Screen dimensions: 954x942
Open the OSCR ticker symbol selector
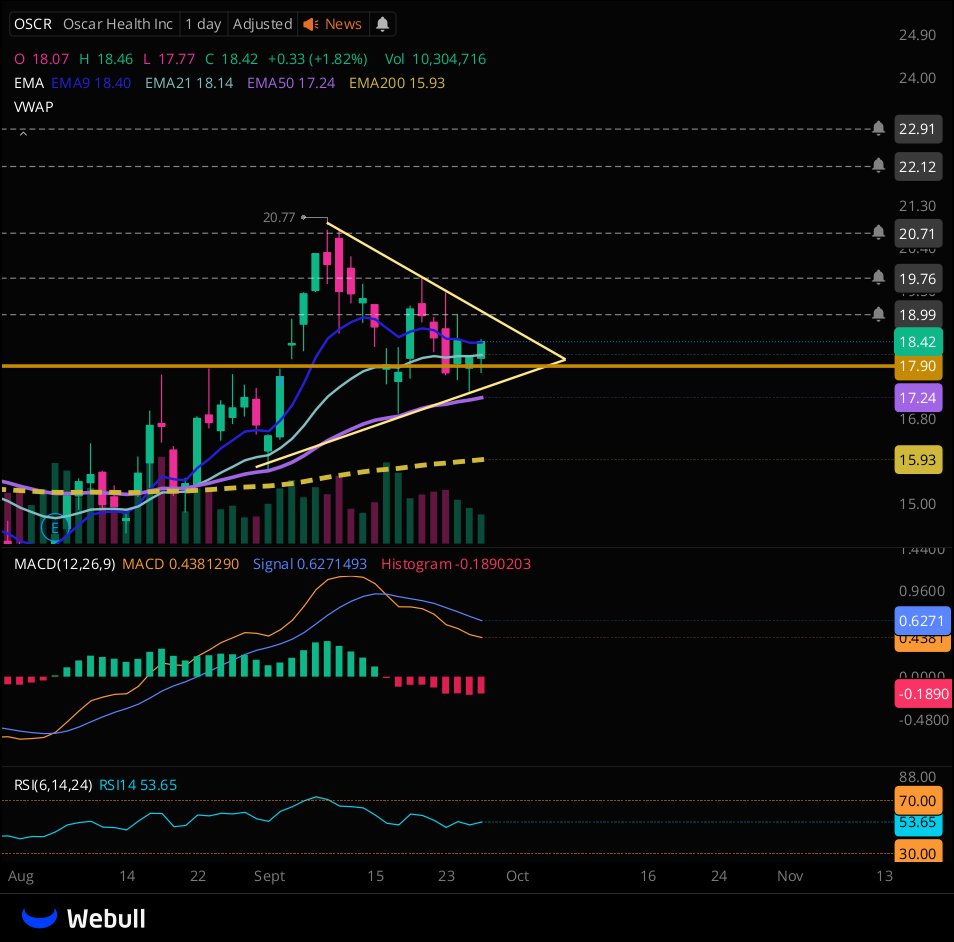(33, 24)
